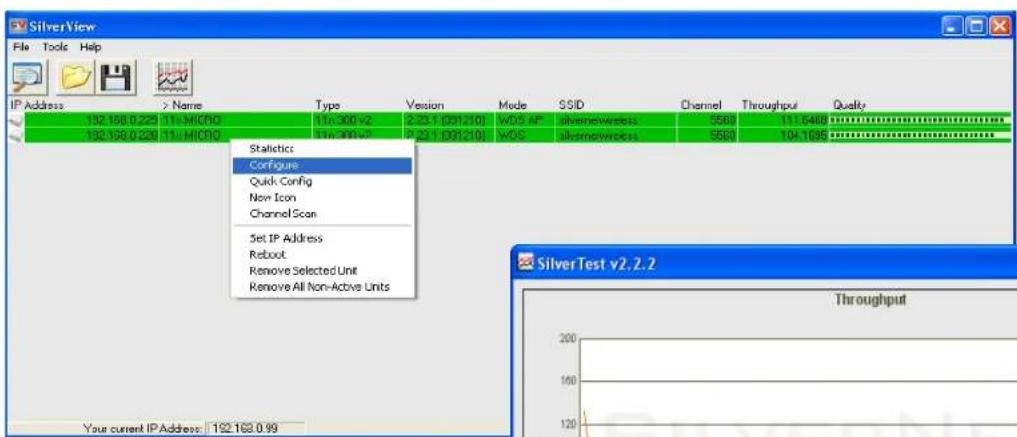Click the quality bar of 192.168.0.228 row
1017x437 pixels.
tap(920, 135)
